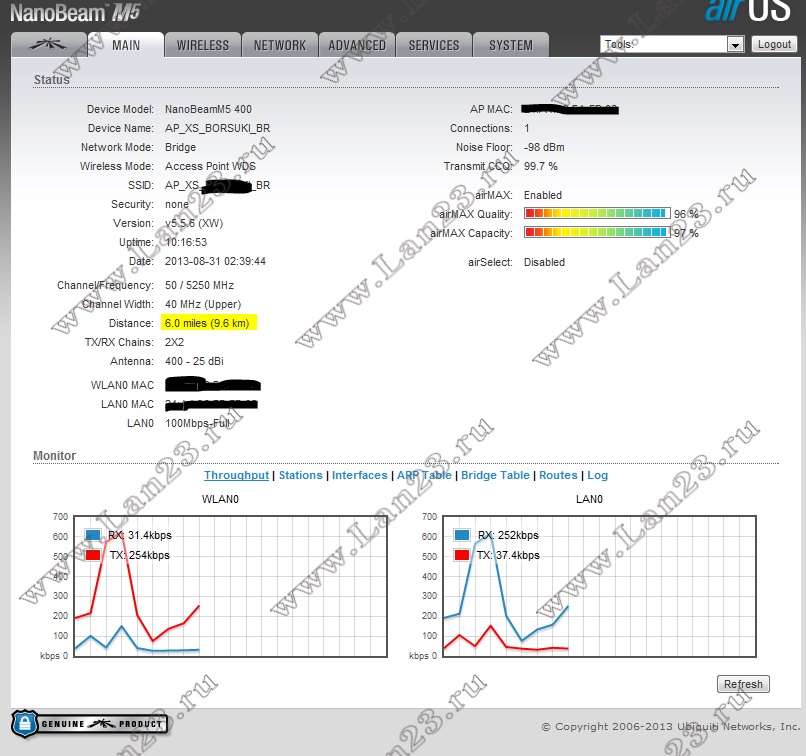Click the airMAX Quality bar

coord(597,213)
